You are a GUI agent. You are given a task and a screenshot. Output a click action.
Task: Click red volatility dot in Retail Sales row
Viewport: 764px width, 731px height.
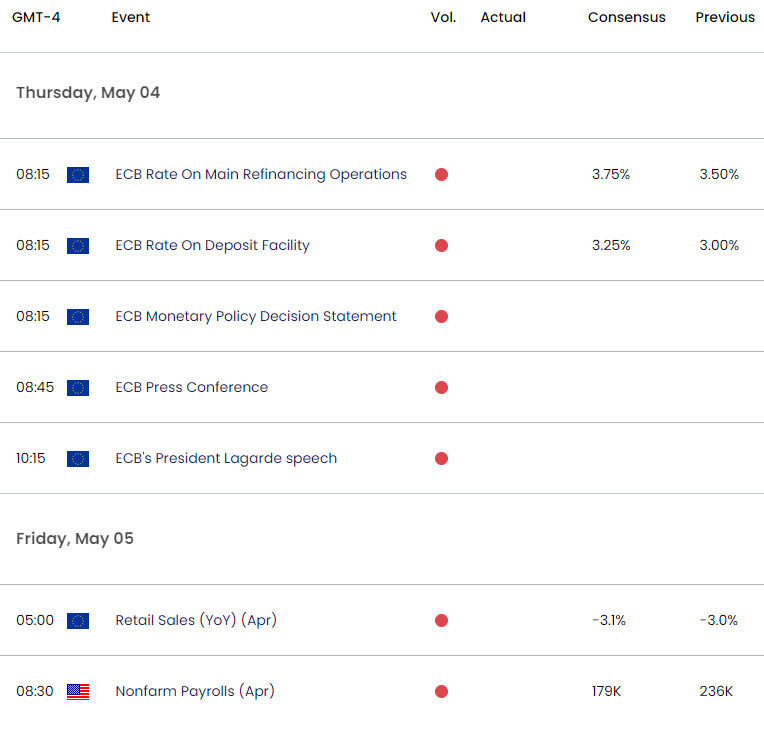441,621
